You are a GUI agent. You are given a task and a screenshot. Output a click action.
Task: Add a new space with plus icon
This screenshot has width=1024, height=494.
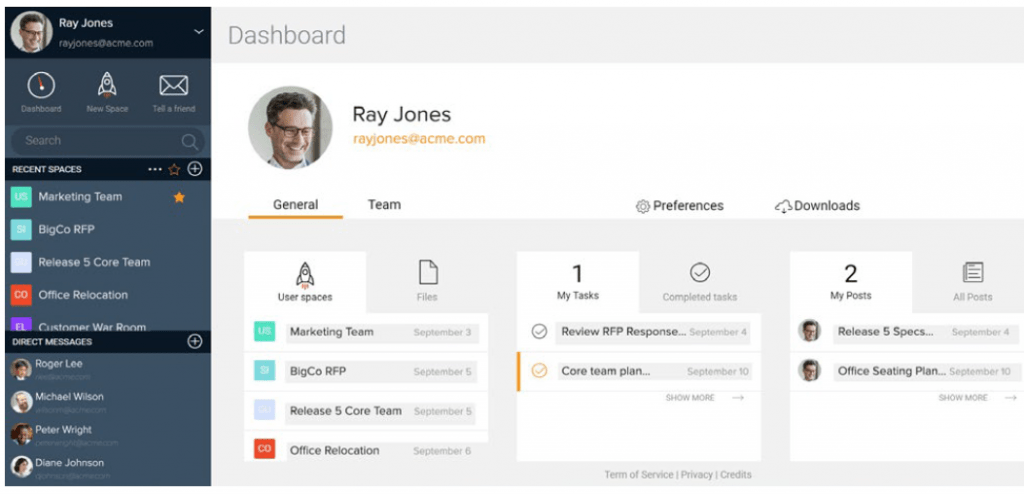point(195,169)
